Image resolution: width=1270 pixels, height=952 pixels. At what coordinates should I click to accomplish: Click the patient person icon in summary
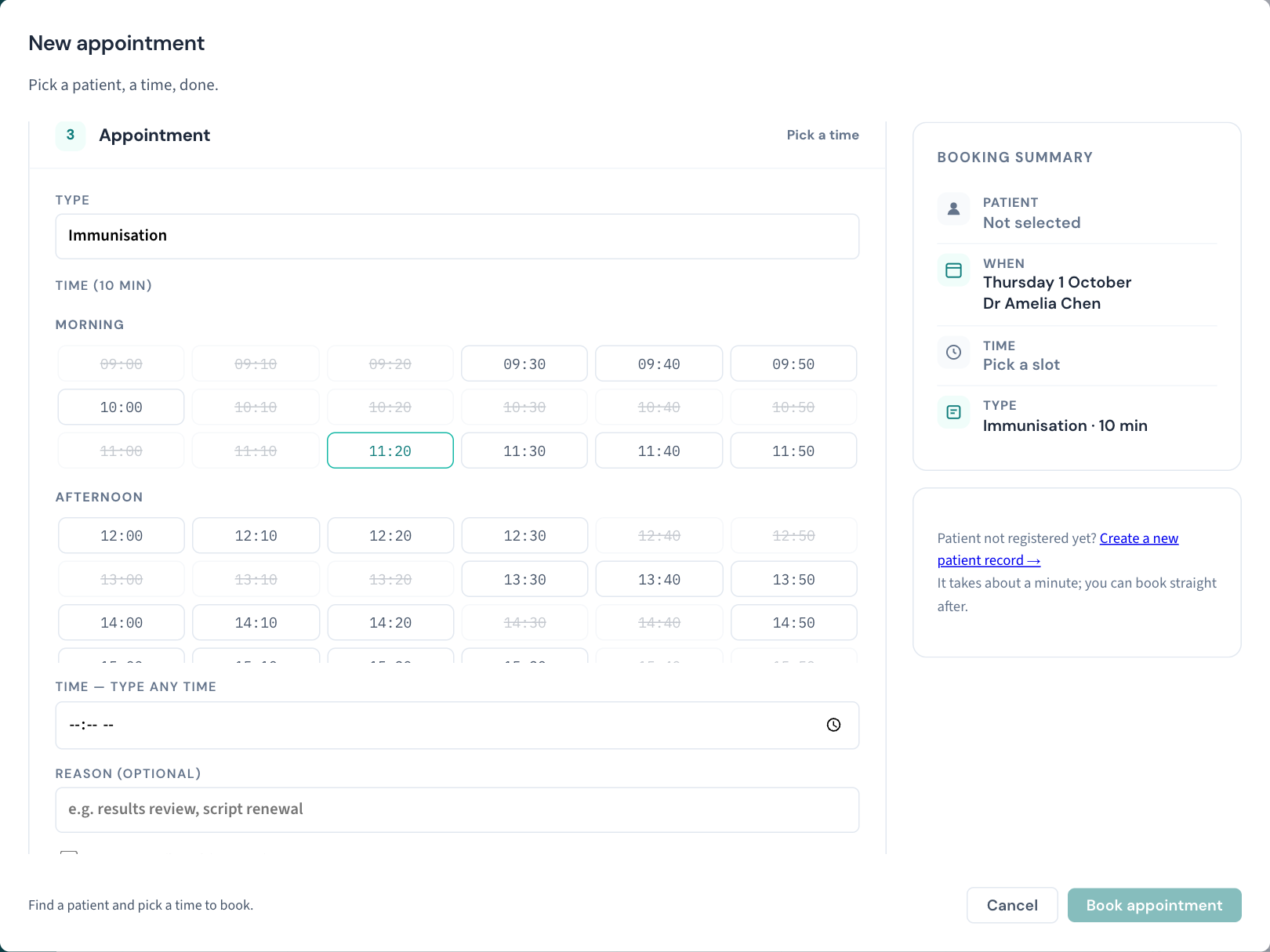click(x=953, y=208)
